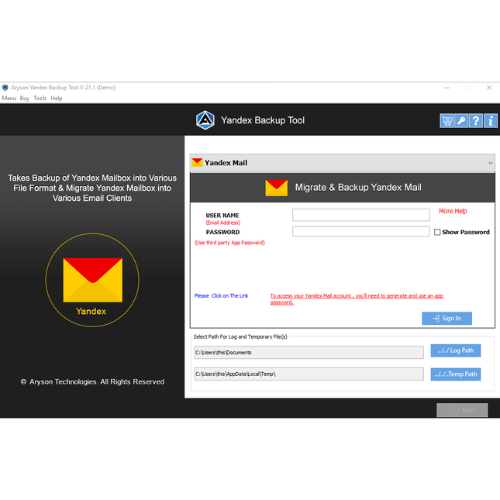Open the key activation icon
This screenshot has width=500, height=500.
tap(462, 121)
